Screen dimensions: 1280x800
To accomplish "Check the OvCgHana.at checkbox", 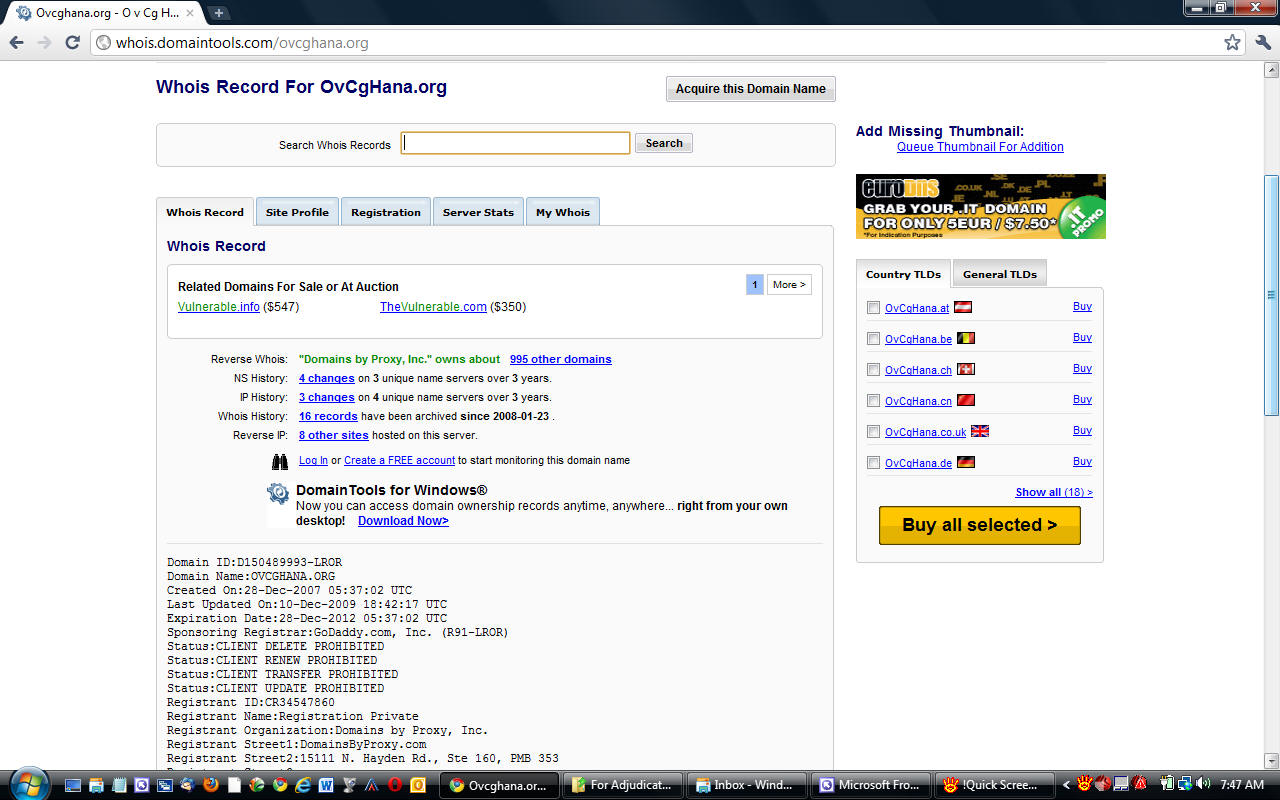I will [874, 308].
